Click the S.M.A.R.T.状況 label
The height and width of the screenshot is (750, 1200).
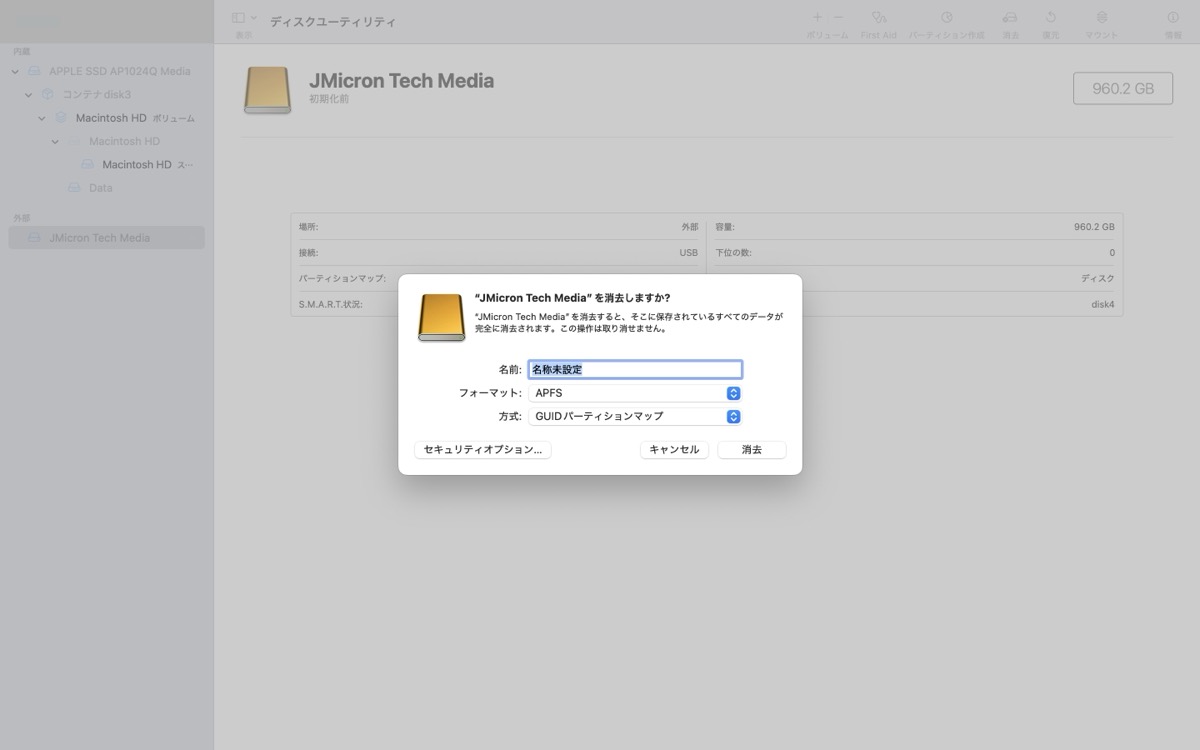pyautogui.click(x=330, y=304)
